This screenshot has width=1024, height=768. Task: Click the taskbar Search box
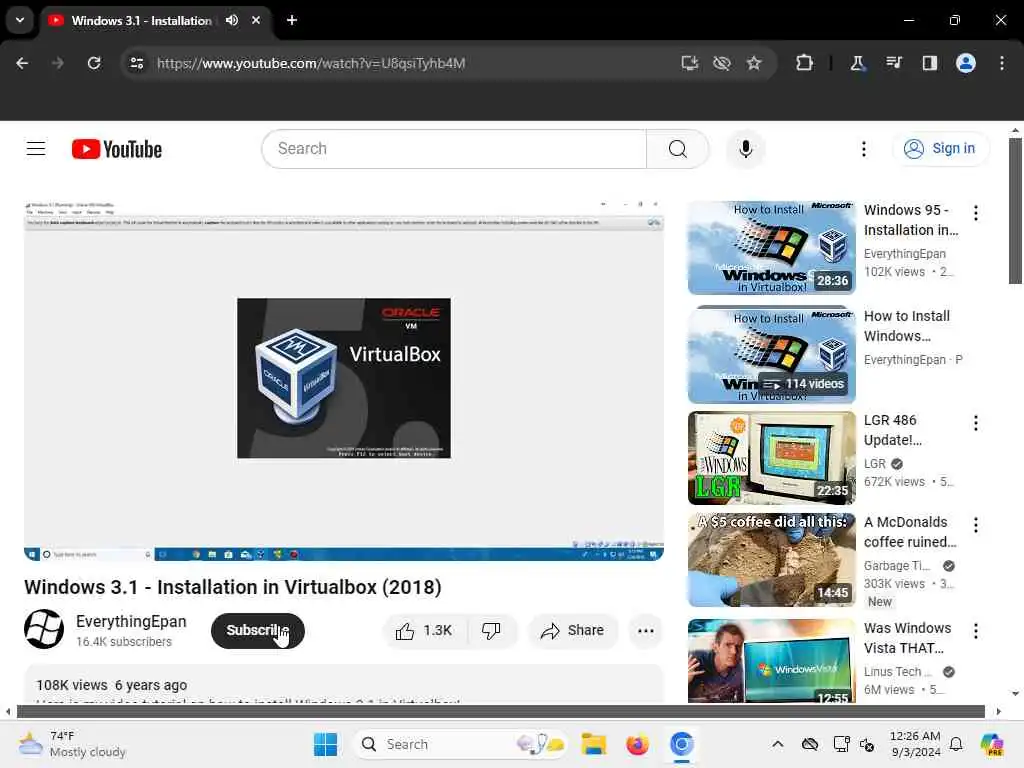click(x=460, y=744)
